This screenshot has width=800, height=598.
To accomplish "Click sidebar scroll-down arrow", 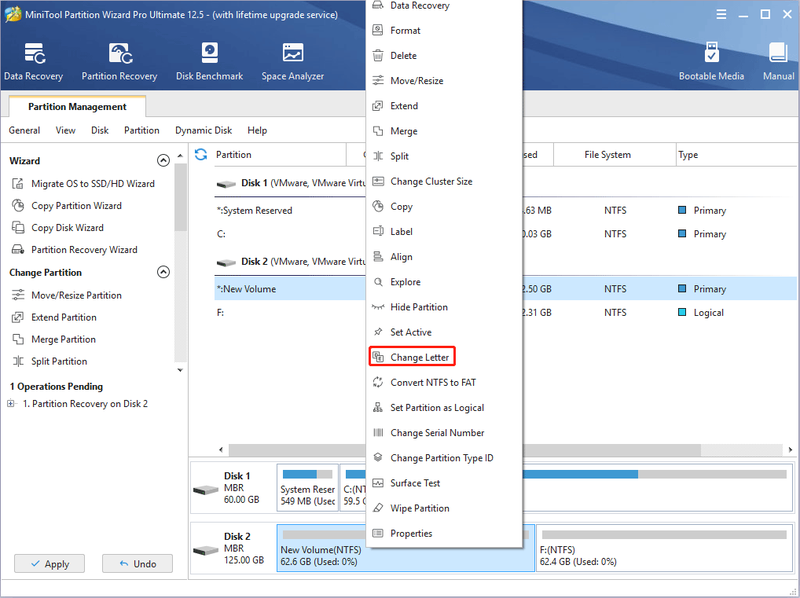I will coord(180,370).
